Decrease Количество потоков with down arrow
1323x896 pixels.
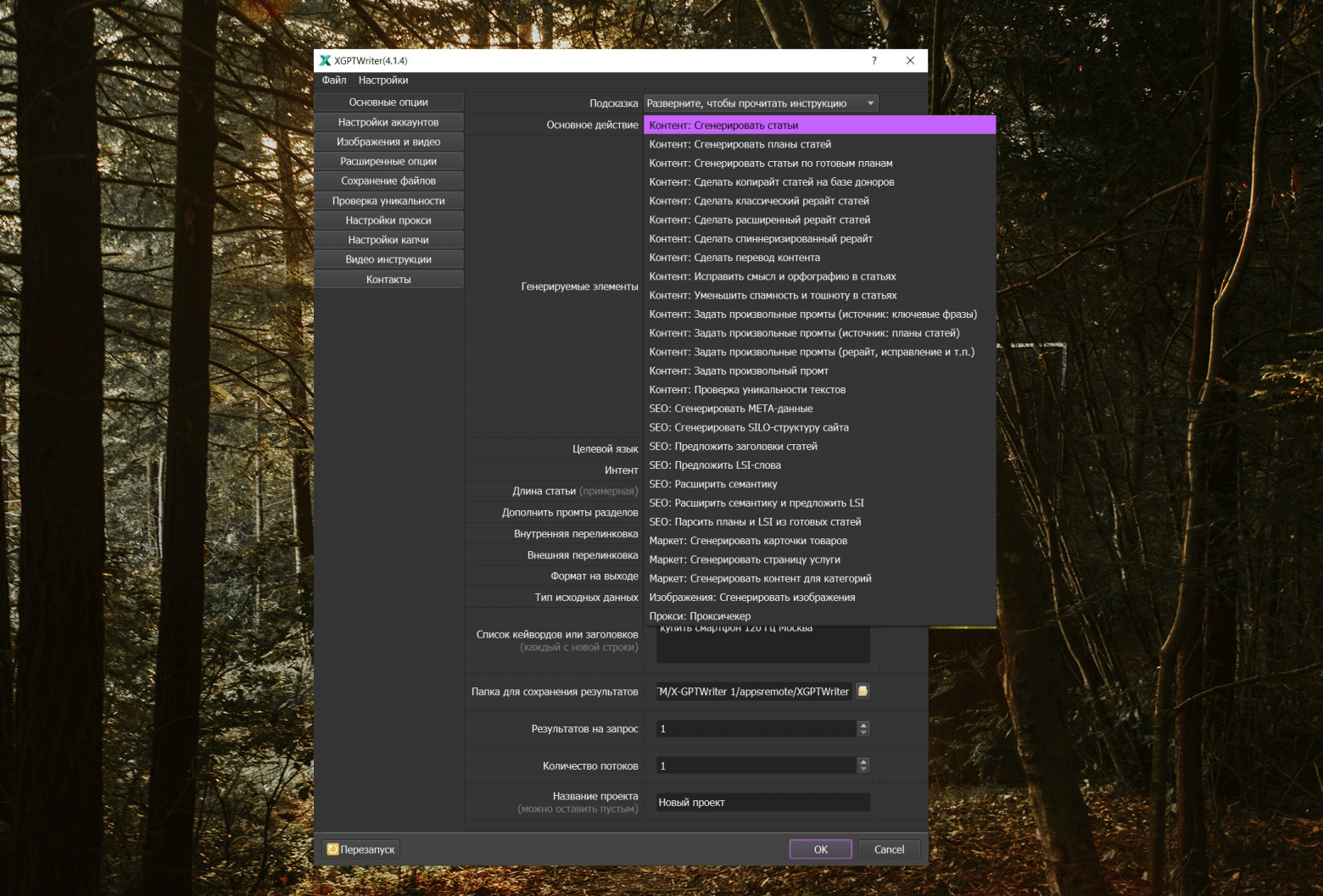pyautogui.click(x=863, y=770)
